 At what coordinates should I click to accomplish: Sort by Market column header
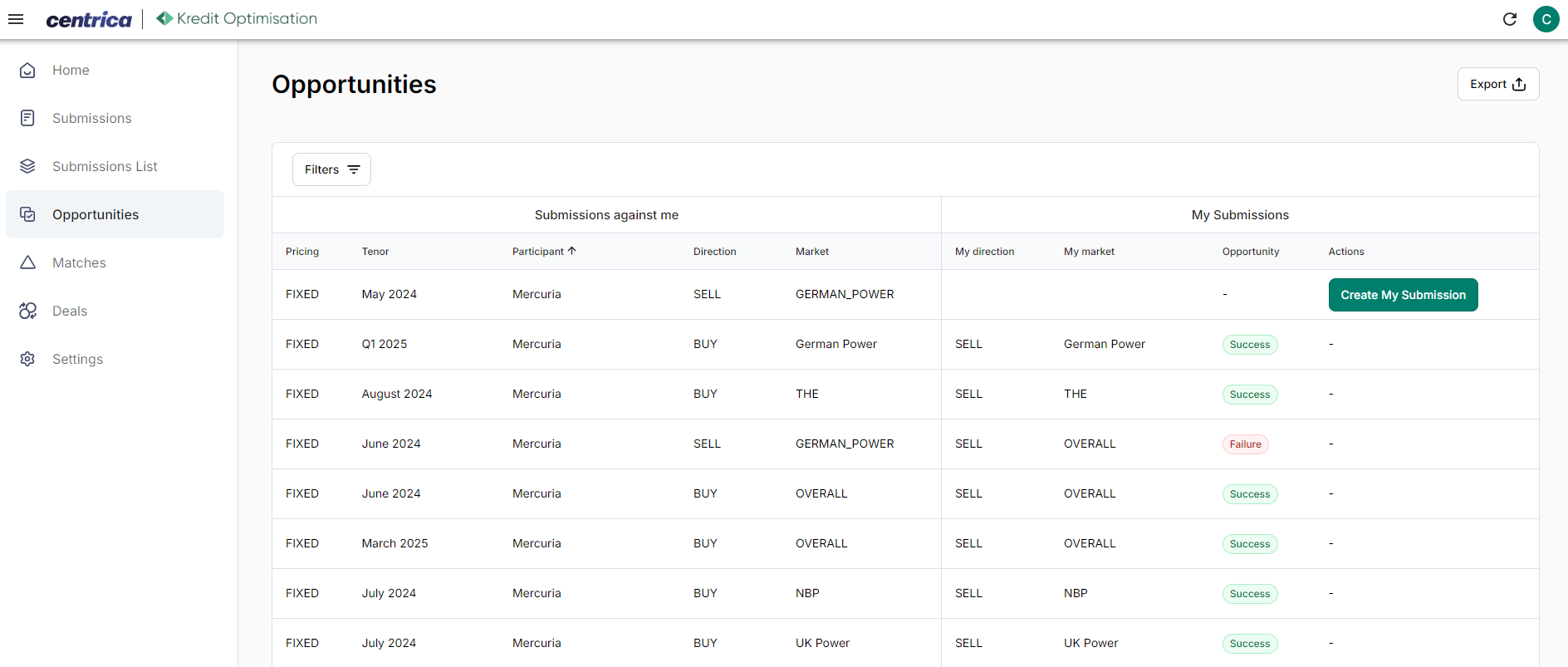[812, 252]
